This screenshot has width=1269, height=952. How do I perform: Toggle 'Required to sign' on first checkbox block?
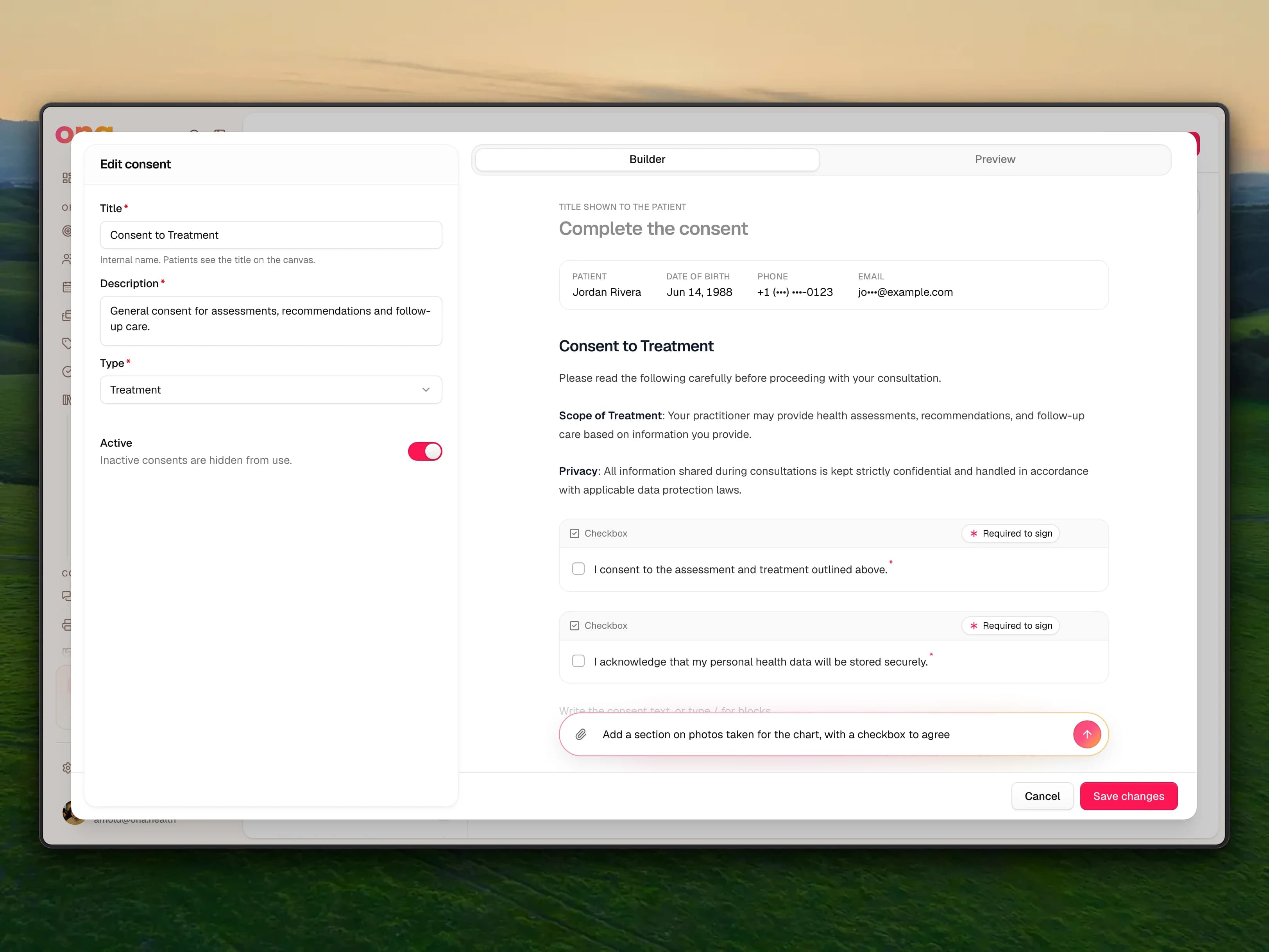(1010, 533)
